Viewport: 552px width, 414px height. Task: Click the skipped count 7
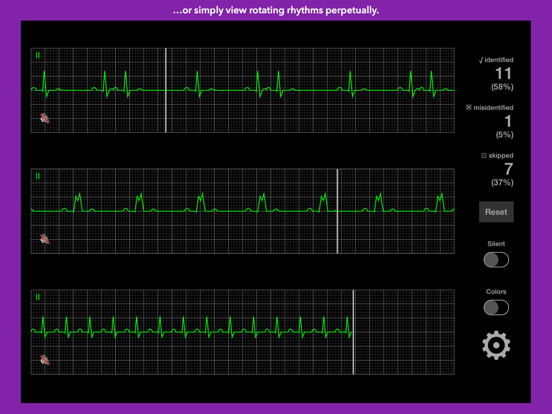[508, 169]
